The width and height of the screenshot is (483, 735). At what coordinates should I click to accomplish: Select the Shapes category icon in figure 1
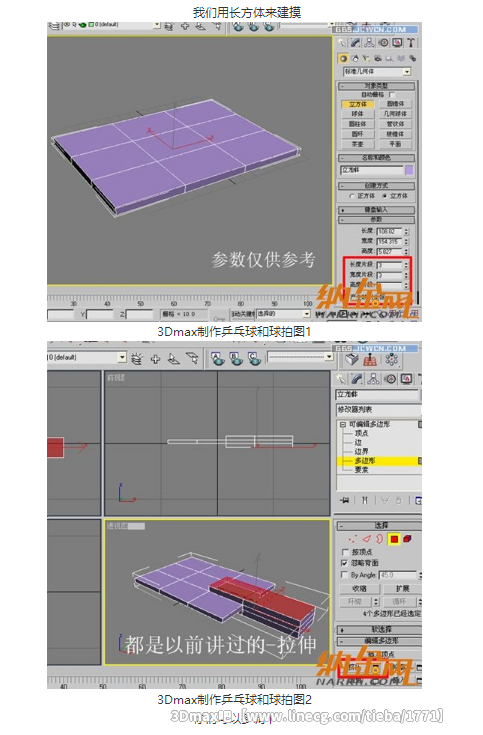point(355,59)
